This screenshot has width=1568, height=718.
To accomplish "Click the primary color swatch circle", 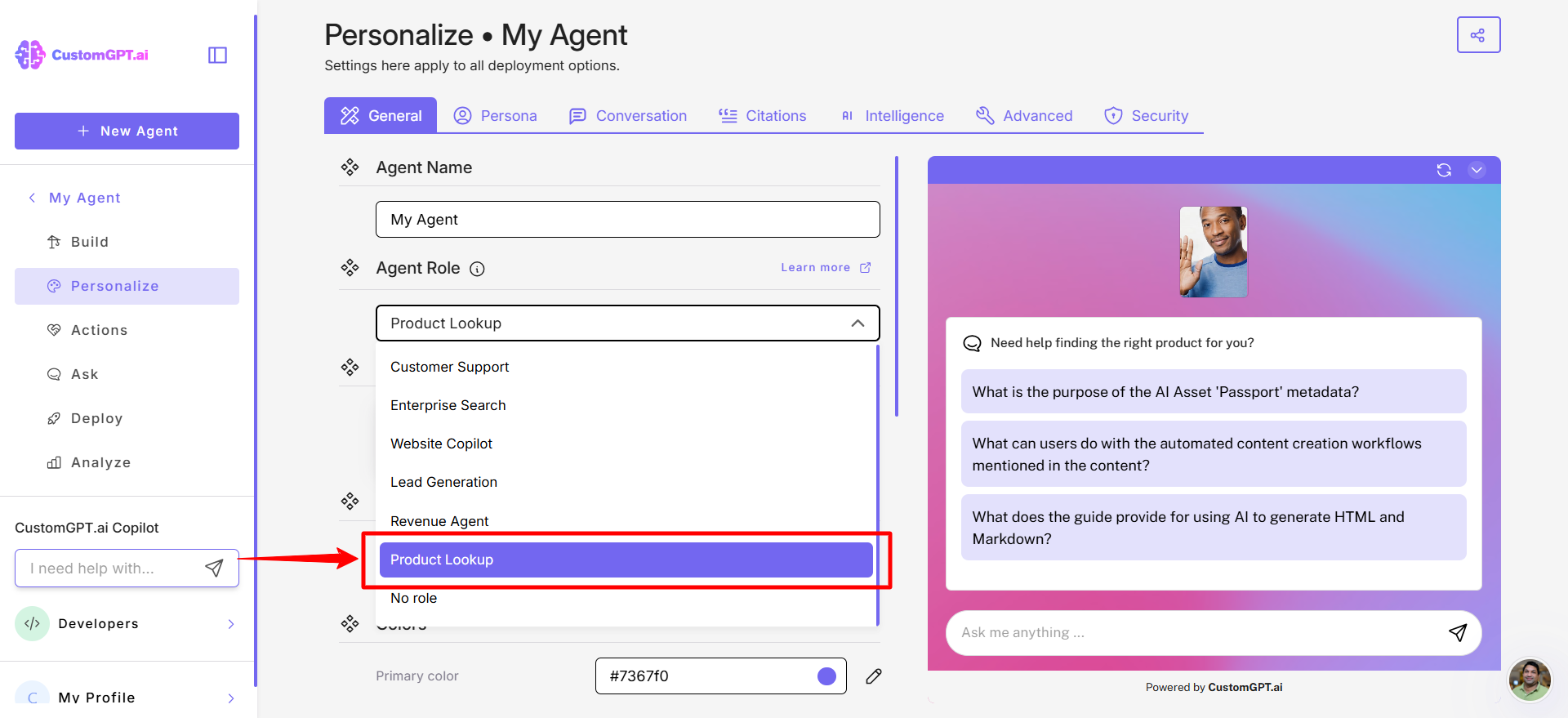I will [x=826, y=676].
